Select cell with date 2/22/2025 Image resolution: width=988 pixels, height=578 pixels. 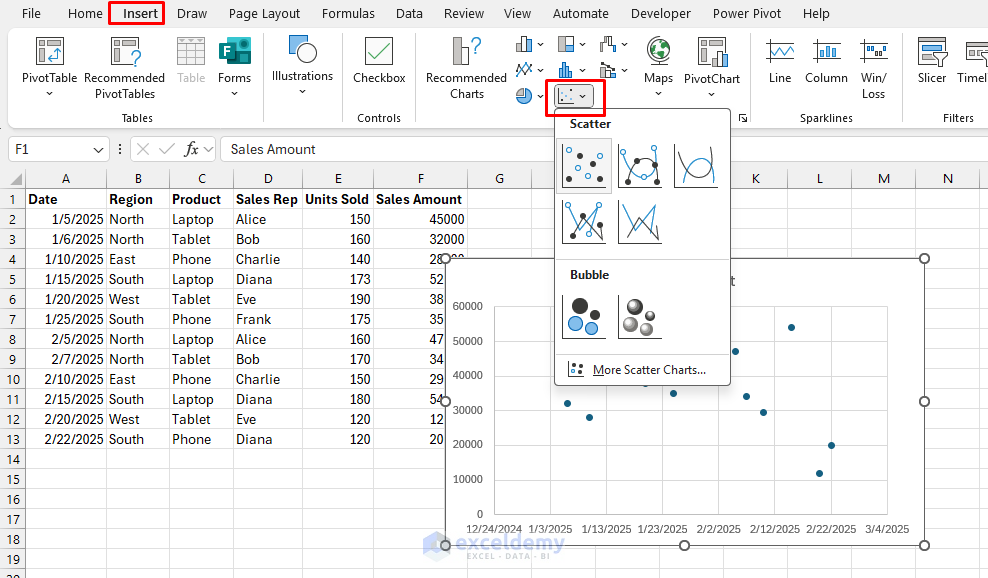click(66, 439)
